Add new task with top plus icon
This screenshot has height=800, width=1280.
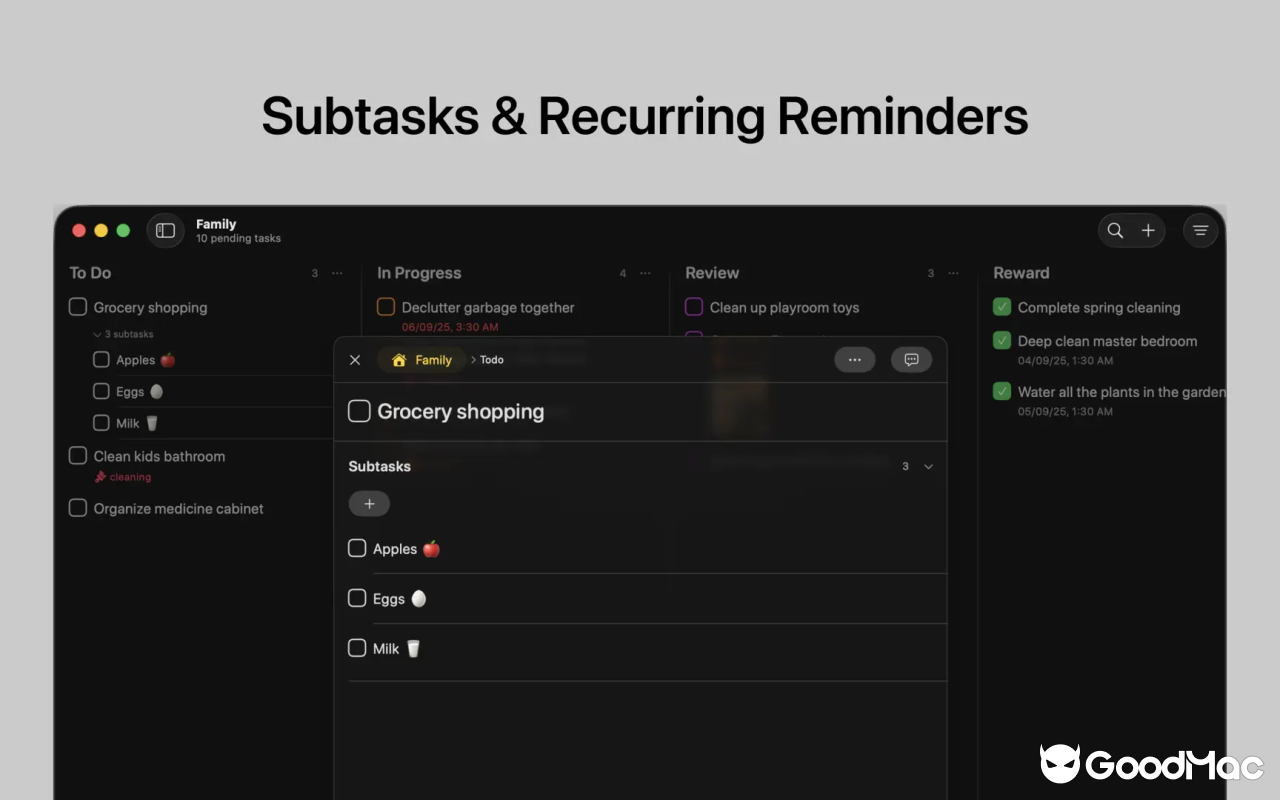coord(1148,231)
